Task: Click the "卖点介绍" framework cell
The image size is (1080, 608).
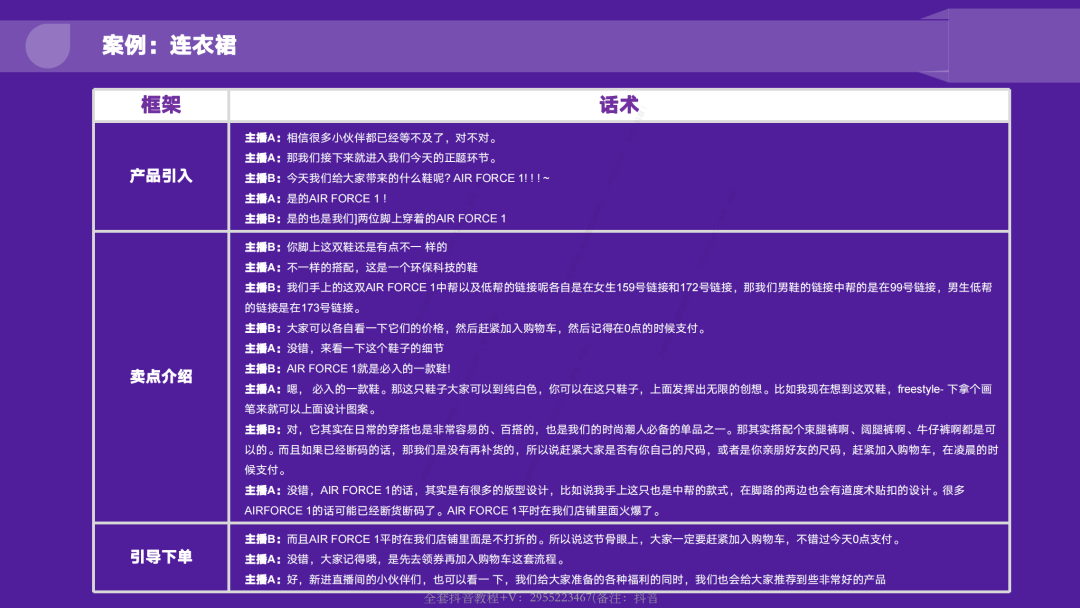Action: (x=160, y=377)
